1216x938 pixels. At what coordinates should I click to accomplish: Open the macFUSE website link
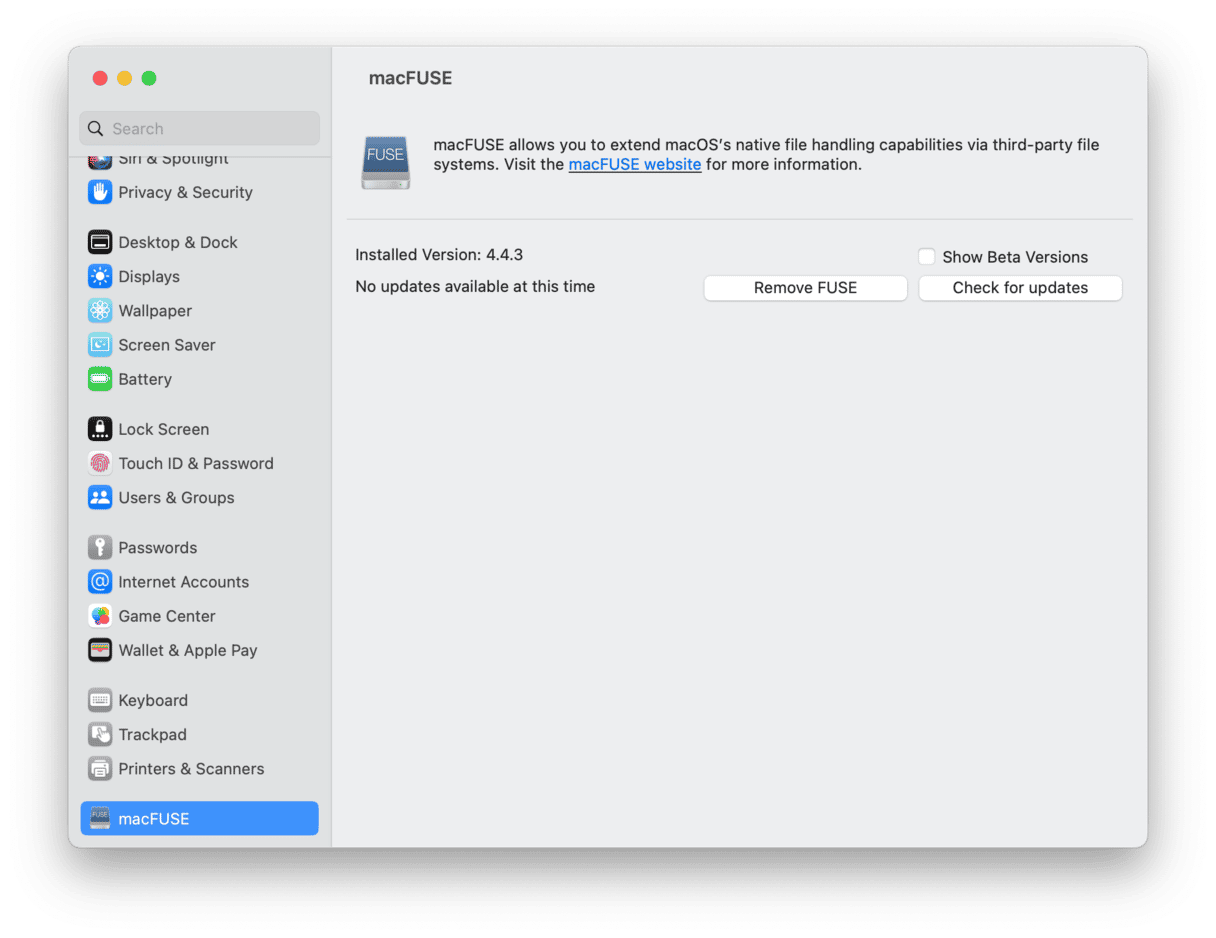click(x=635, y=164)
